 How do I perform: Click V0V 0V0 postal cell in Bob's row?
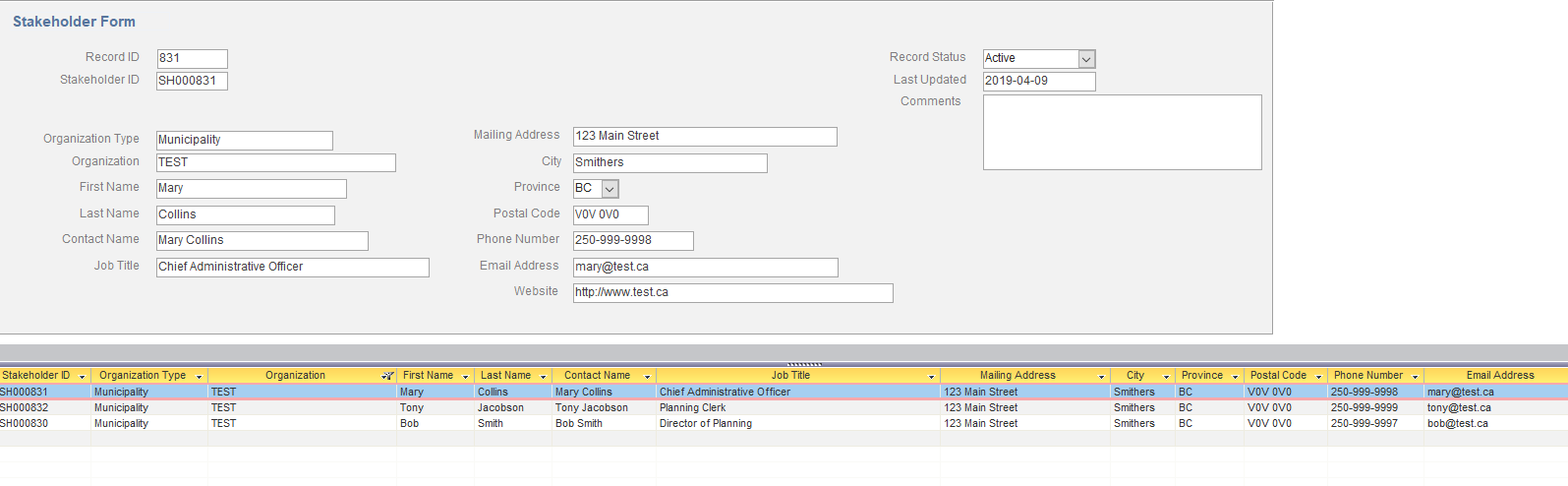pyautogui.click(x=1286, y=423)
